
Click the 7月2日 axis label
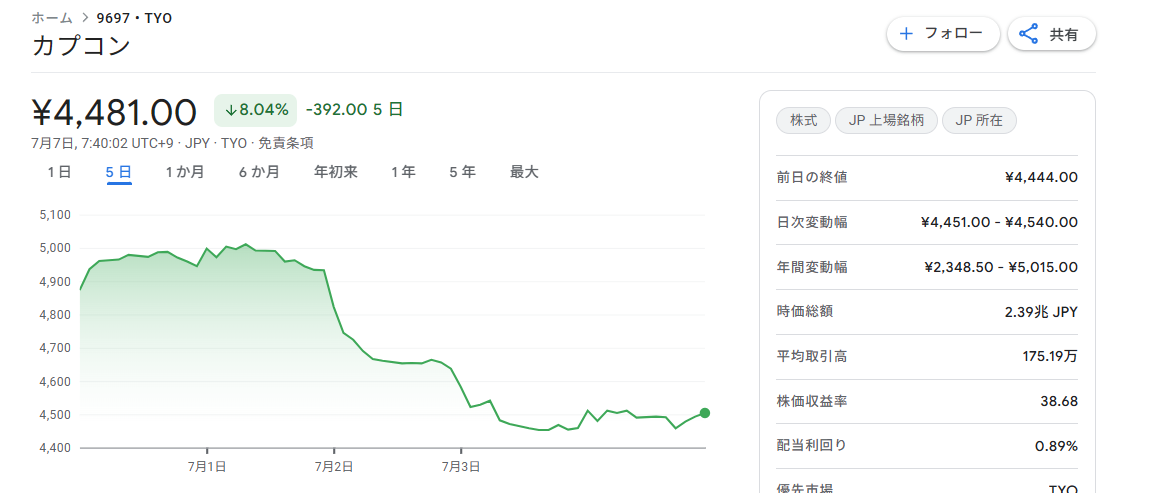tap(334, 466)
